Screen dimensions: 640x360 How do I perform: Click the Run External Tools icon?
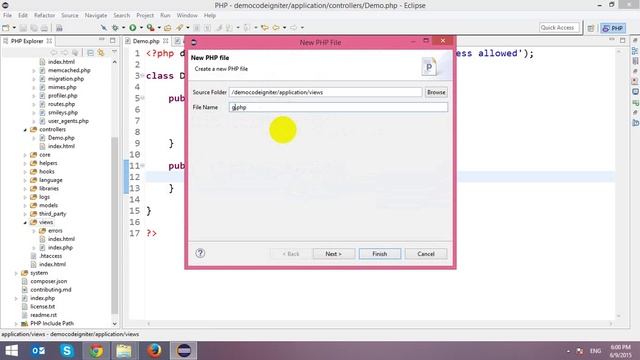point(150,28)
